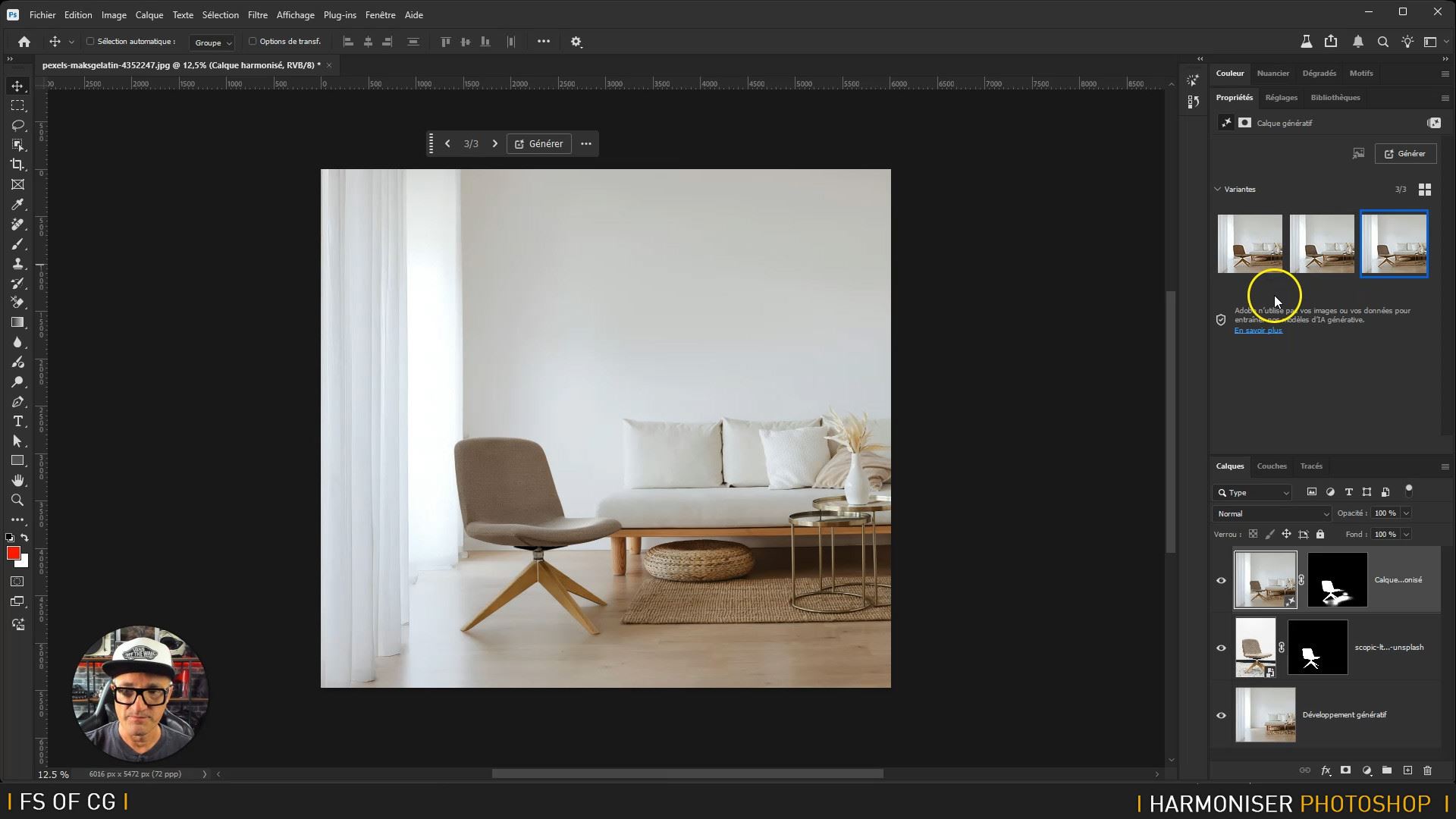
Task: Toggle visibility of the Calque harmonisé layer
Action: pos(1221,581)
